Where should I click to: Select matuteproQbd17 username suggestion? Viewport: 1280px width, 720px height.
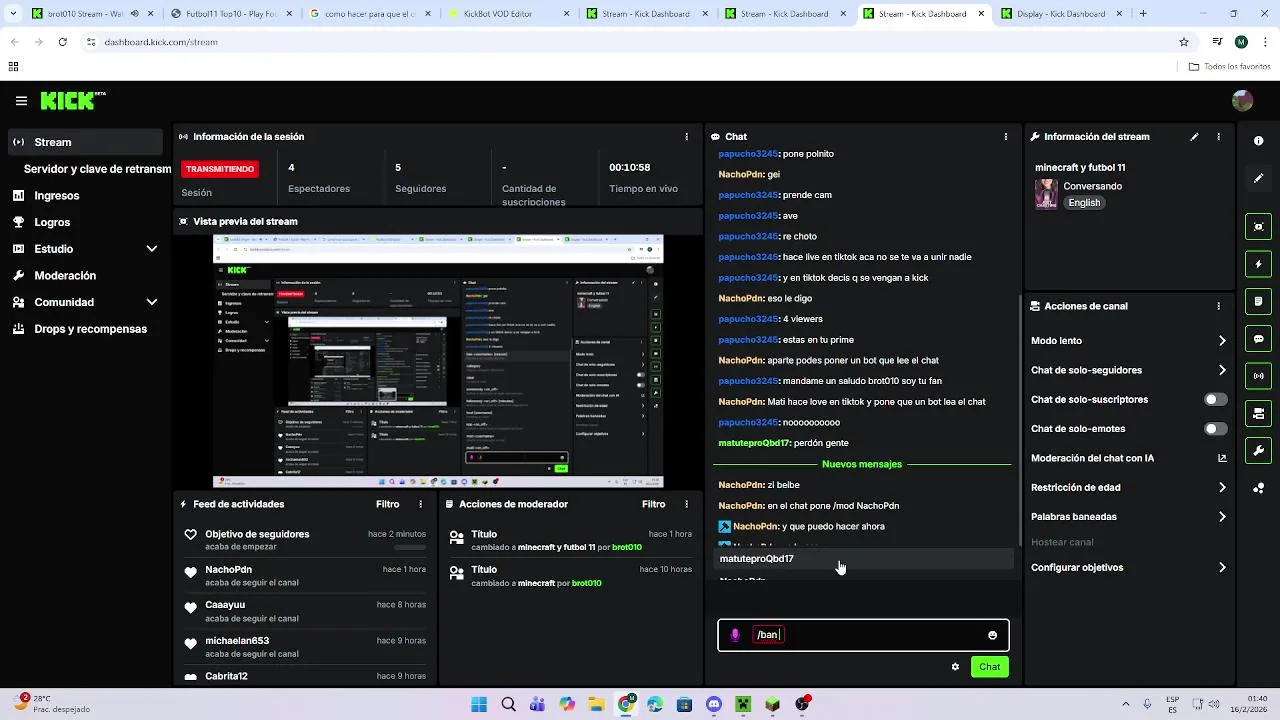click(863, 559)
